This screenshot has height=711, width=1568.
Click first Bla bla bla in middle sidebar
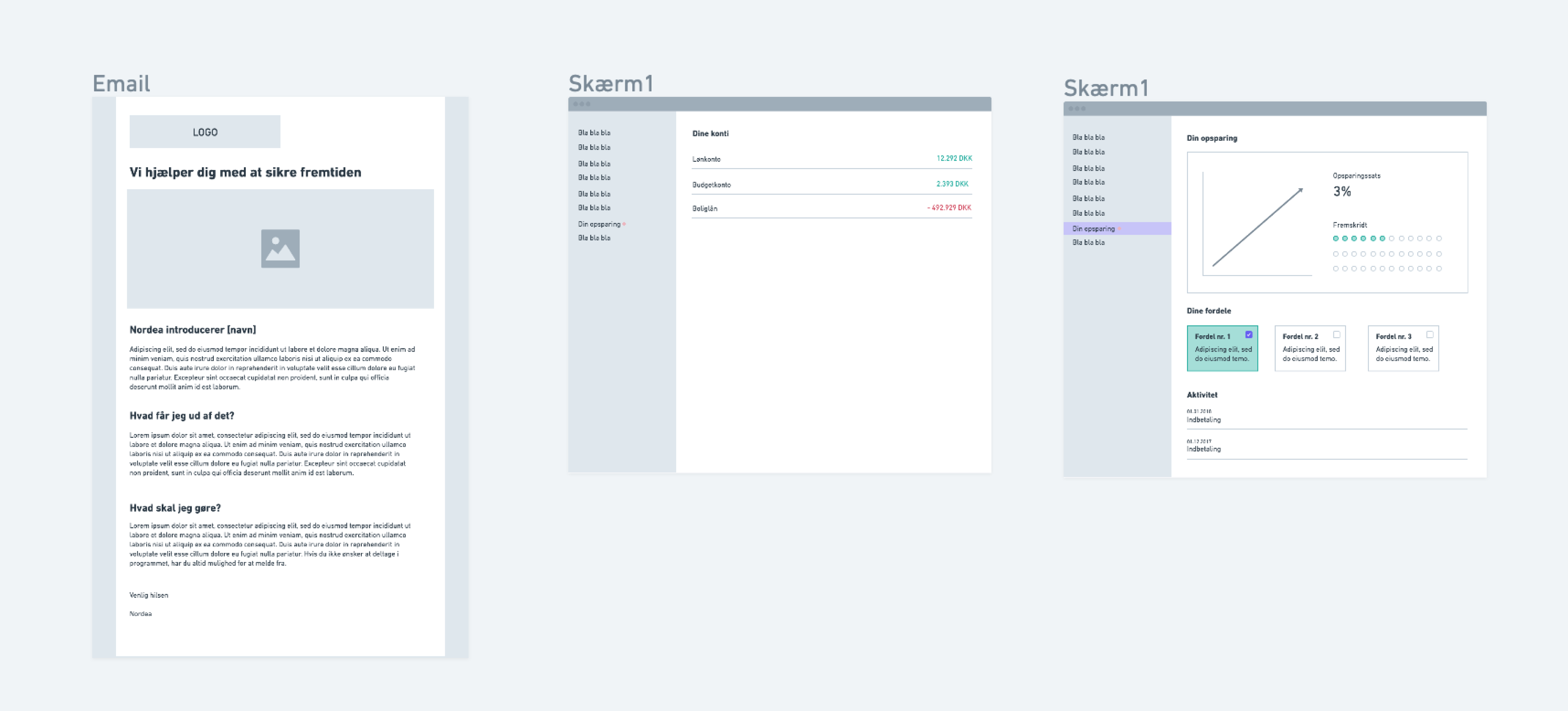594,133
